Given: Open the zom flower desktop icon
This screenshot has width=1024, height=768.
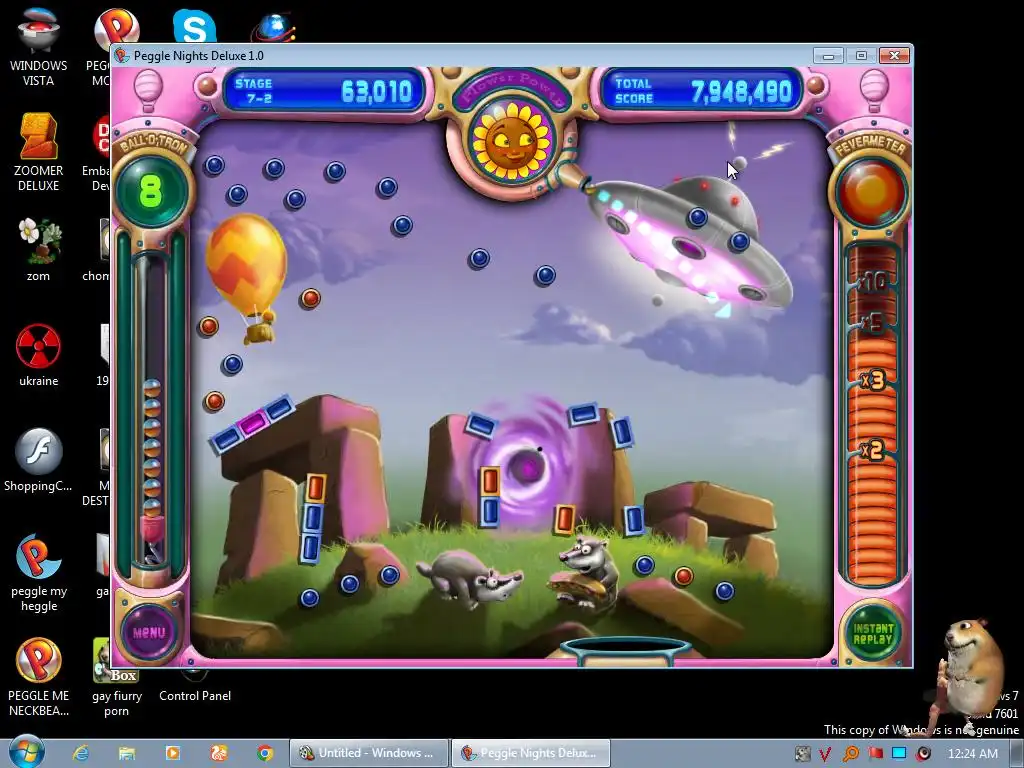Looking at the screenshot, I should (39, 249).
